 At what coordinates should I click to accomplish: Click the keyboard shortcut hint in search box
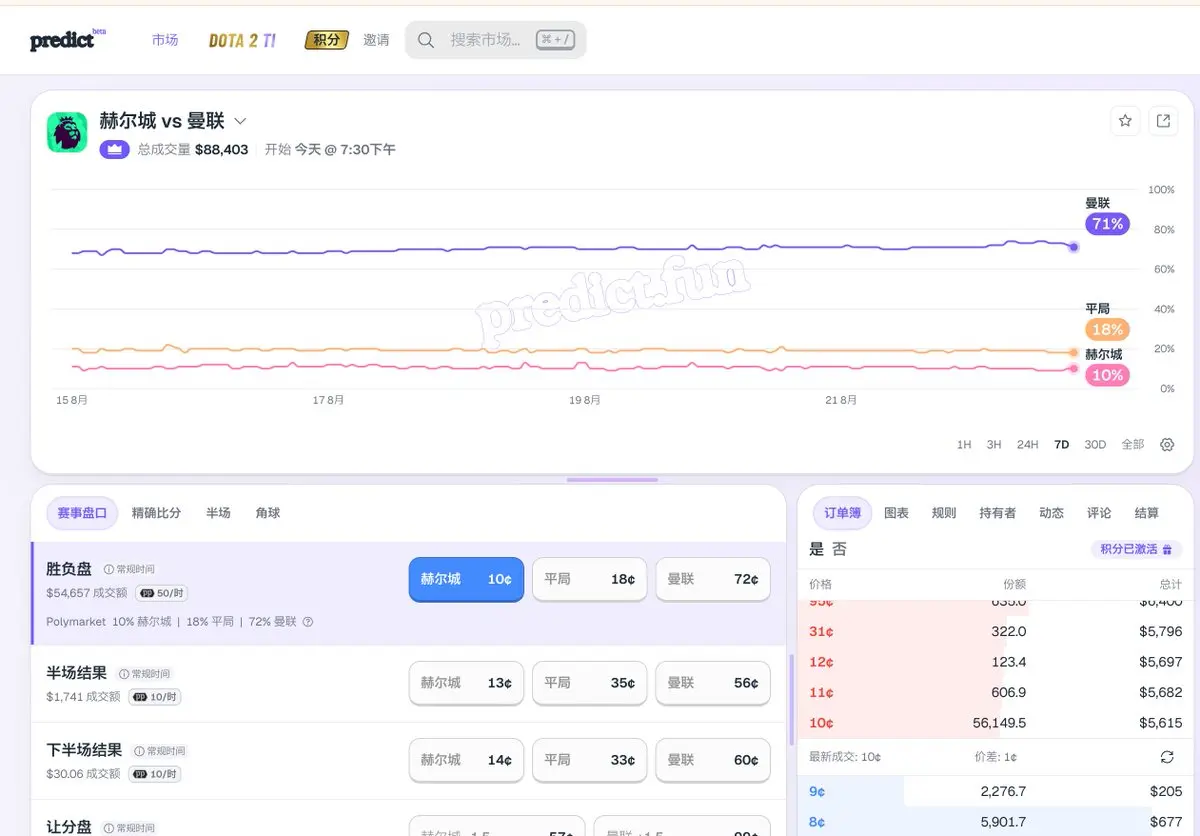click(x=556, y=40)
